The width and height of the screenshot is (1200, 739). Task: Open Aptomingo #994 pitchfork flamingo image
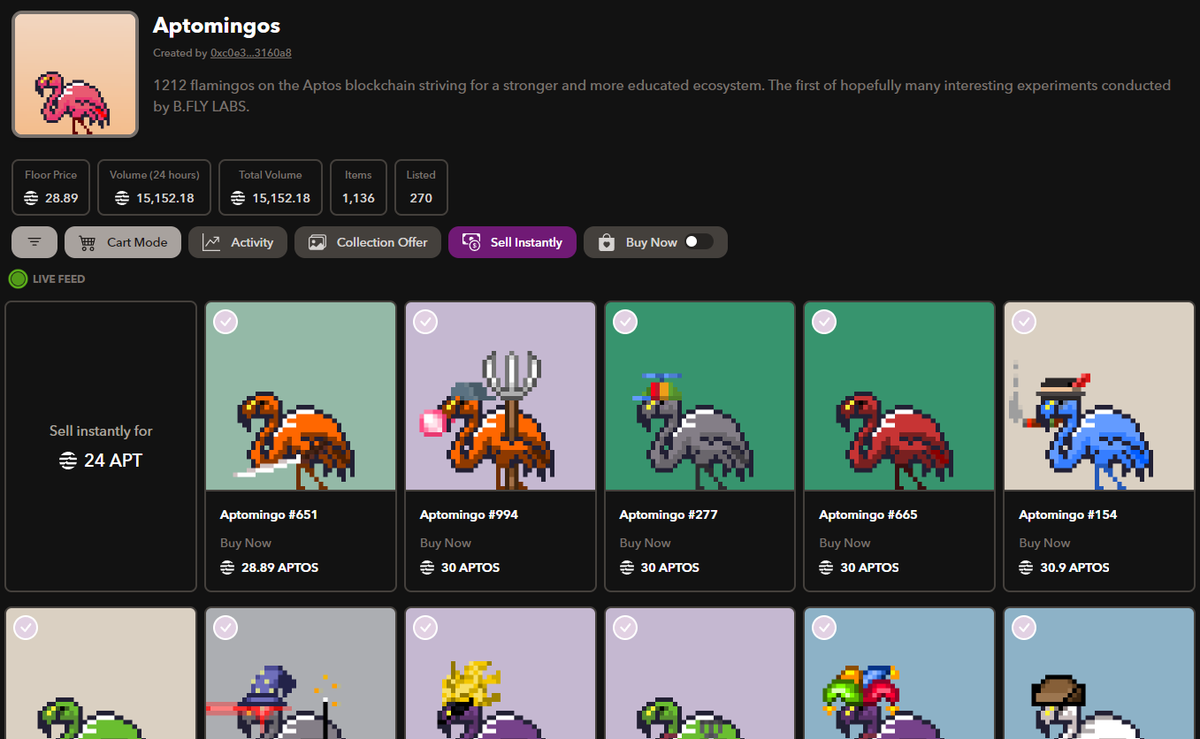[x=500, y=396]
